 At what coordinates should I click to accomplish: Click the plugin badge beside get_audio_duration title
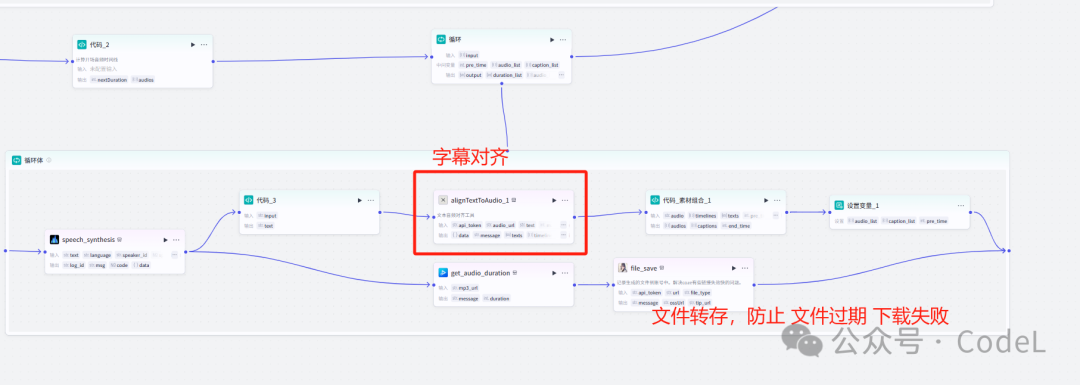(515, 273)
